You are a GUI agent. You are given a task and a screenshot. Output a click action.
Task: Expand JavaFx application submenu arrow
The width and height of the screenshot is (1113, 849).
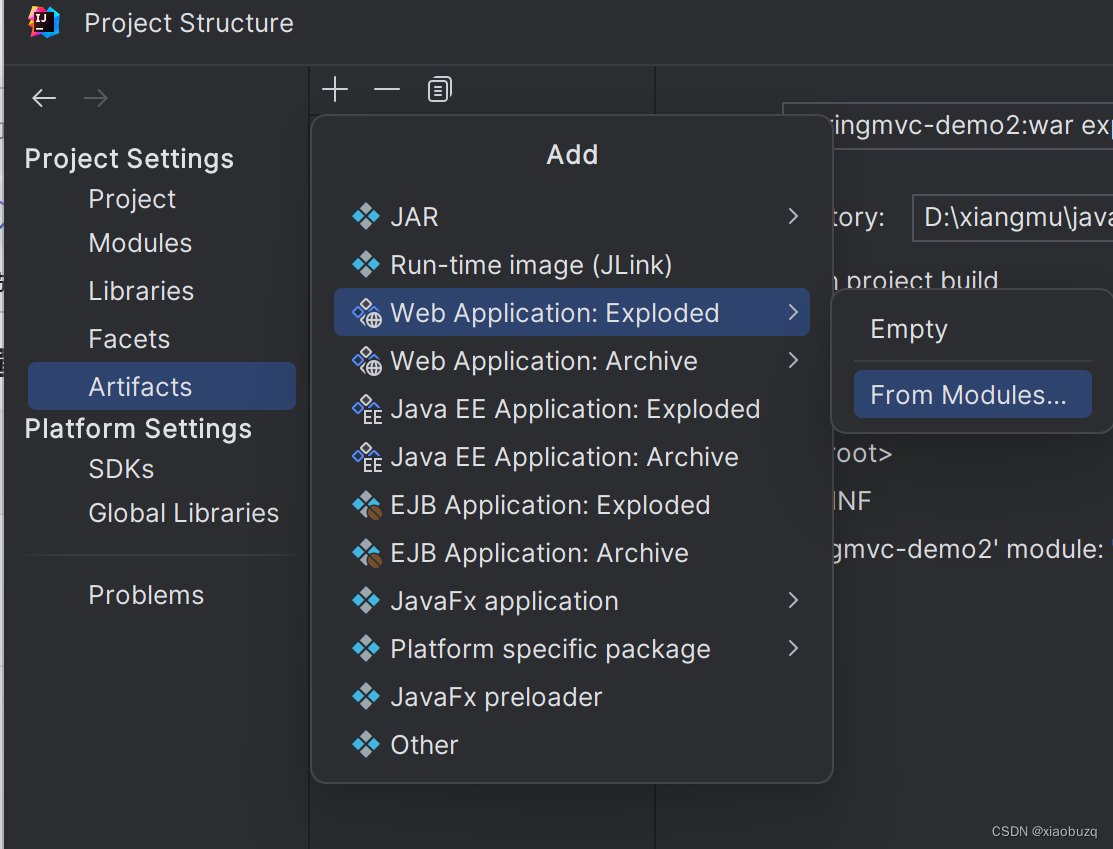pyautogui.click(x=793, y=601)
